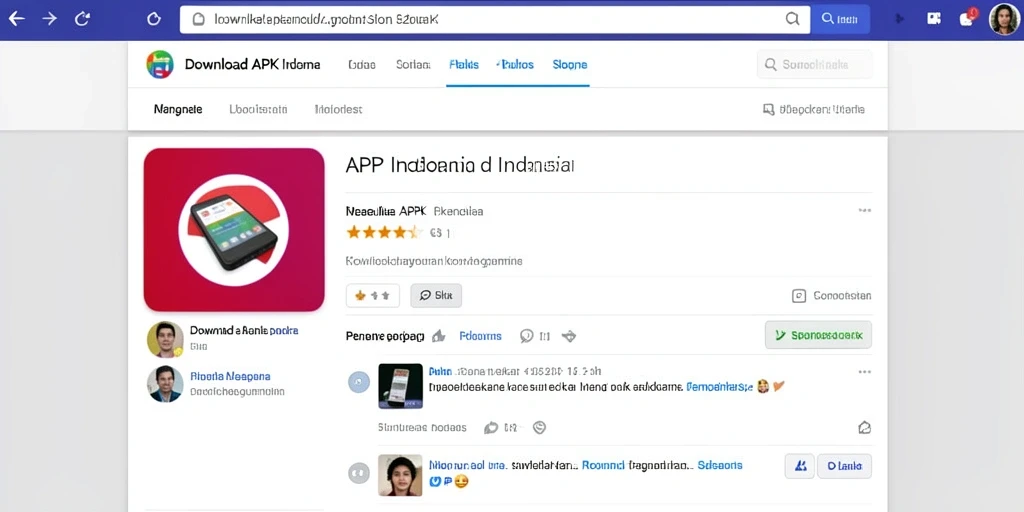This screenshot has height=512, width=1024.
Task: Click the thumbs-up icon beside Penene porpag
Action: [439, 336]
